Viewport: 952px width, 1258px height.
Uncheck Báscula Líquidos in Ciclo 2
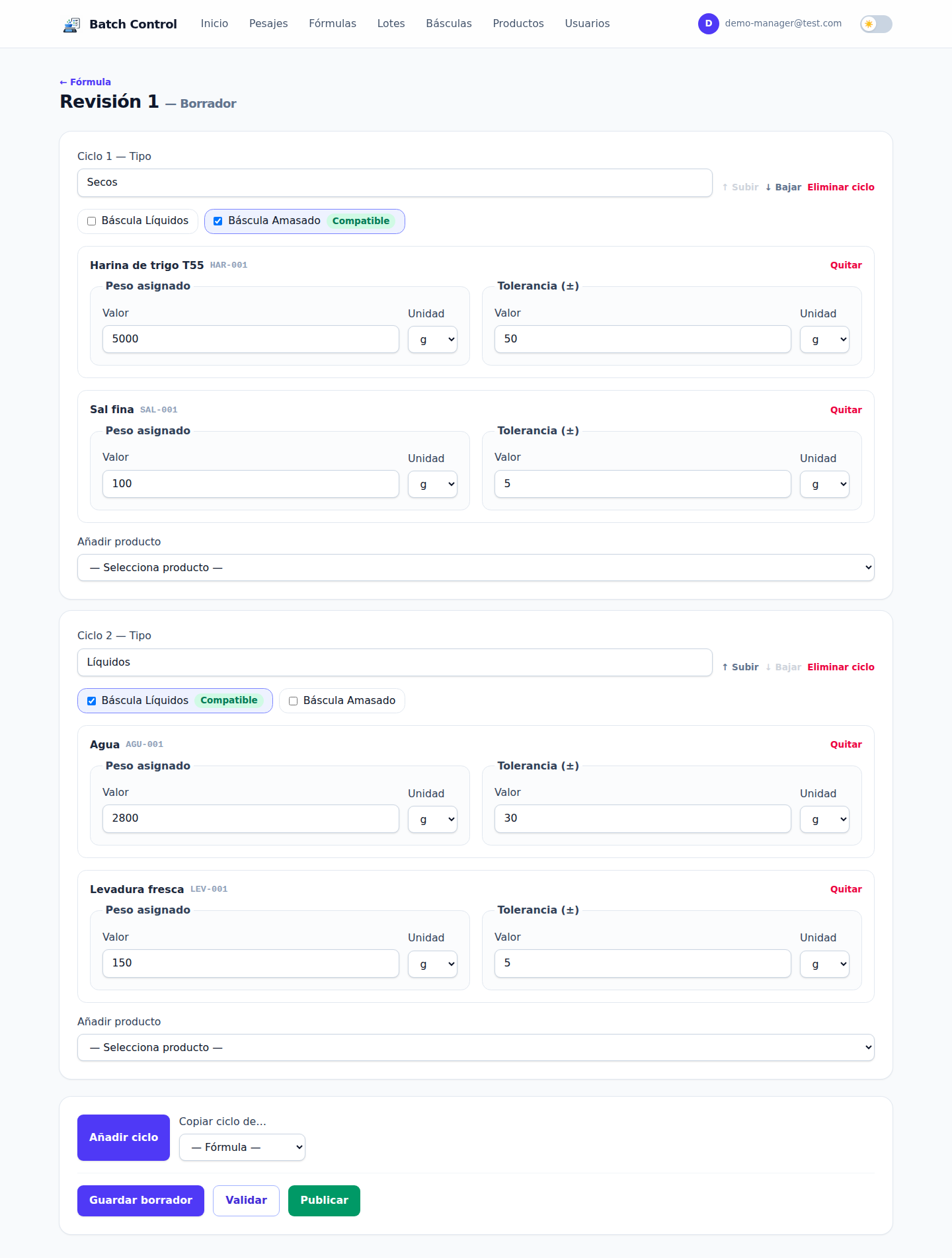point(92,701)
